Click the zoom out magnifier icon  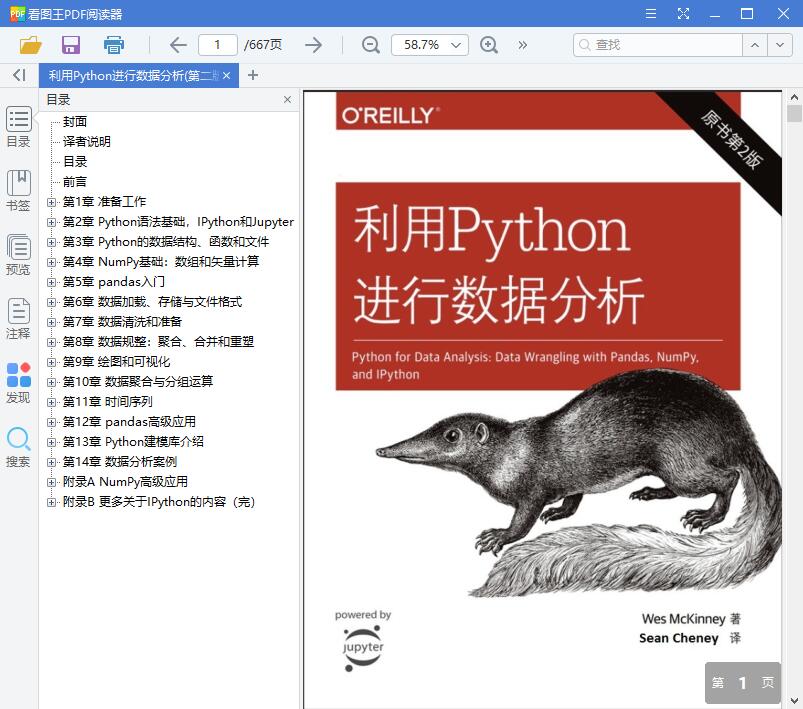(370, 45)
